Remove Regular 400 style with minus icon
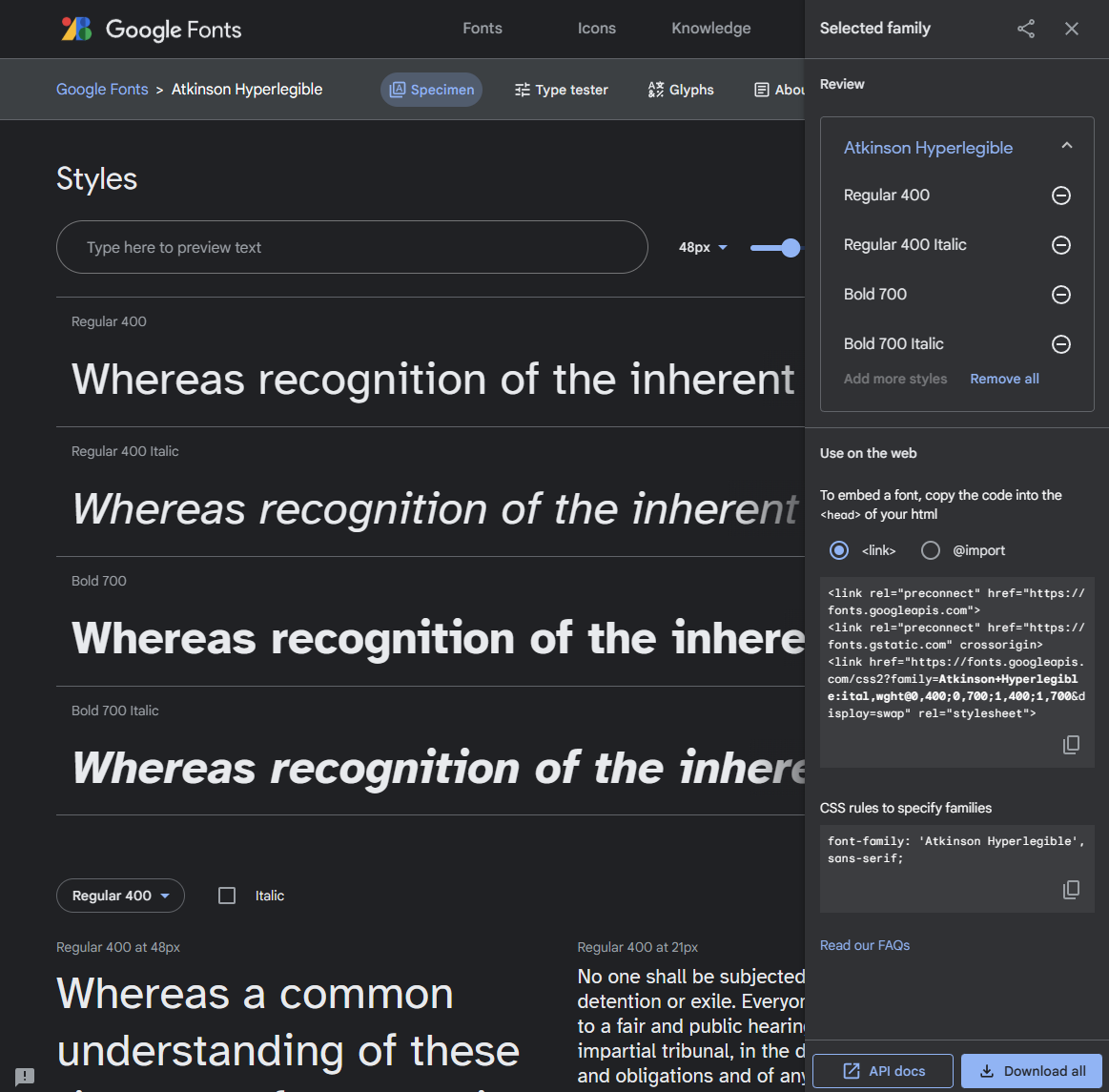The height and width of the screenshot is (1092, 1109). (1061, 196)
